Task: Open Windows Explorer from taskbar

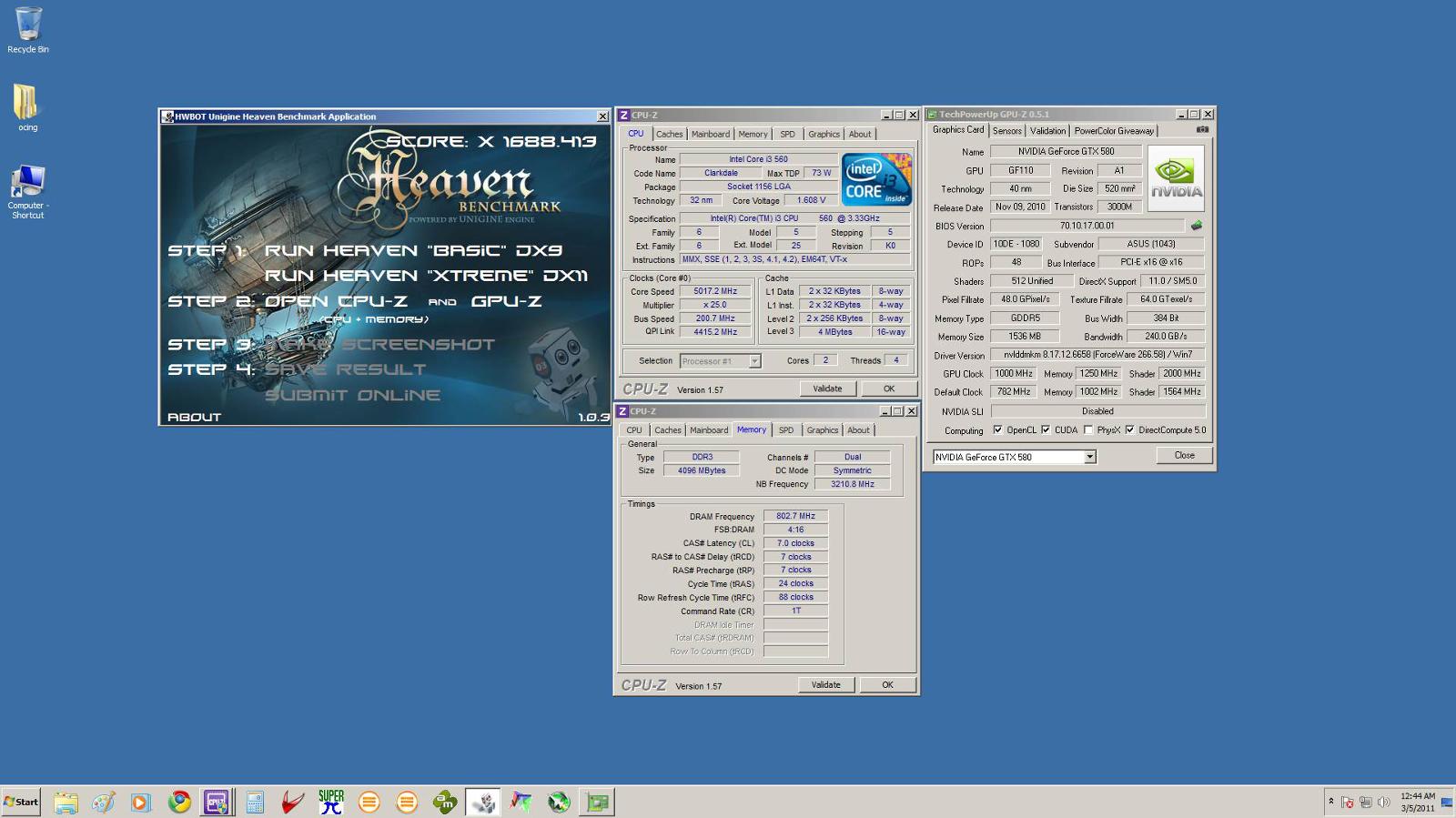Action: [66, 802]
